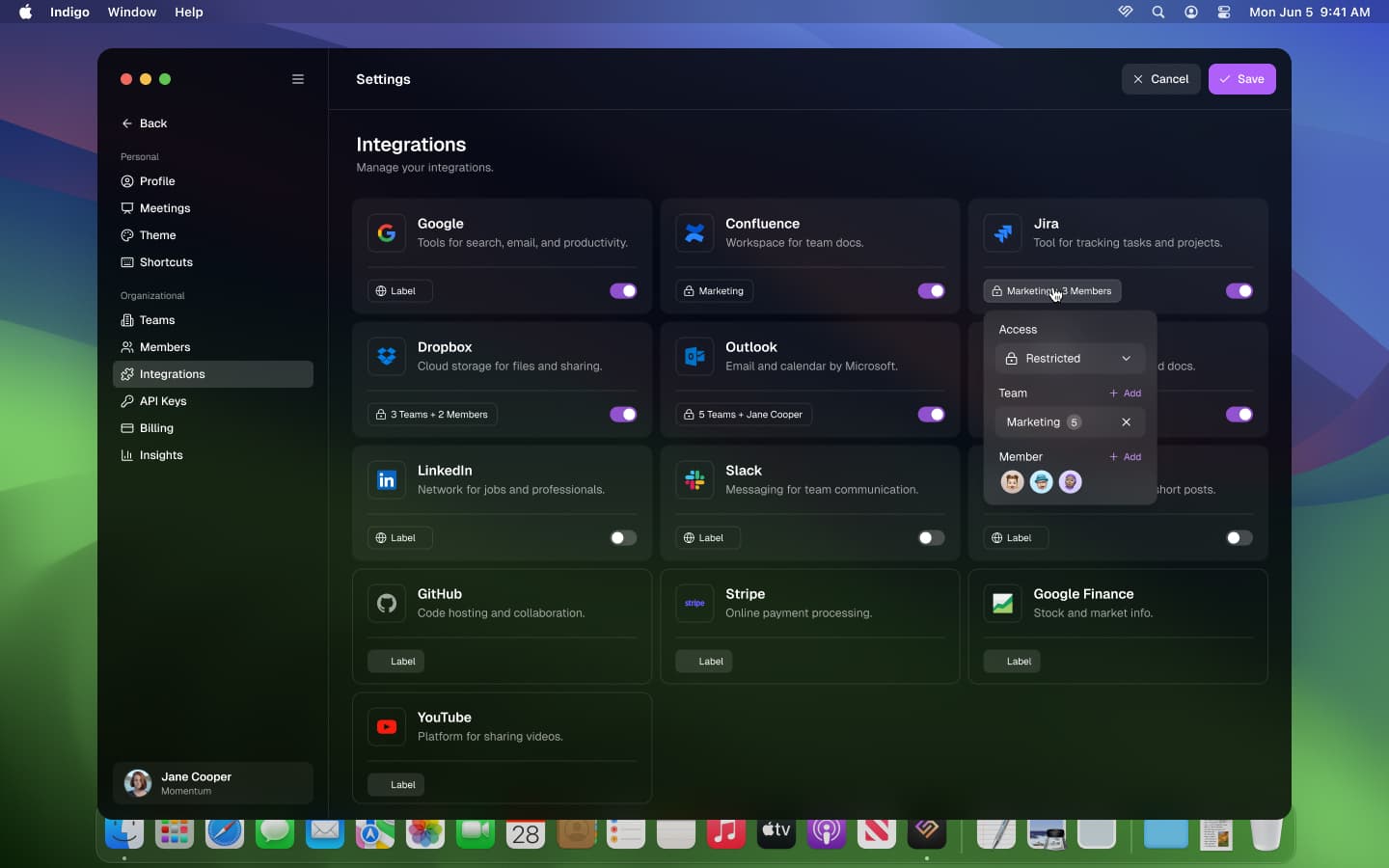Disable the Outlook integration toggle
This screenshot has height=868, width=1389.
930,415
